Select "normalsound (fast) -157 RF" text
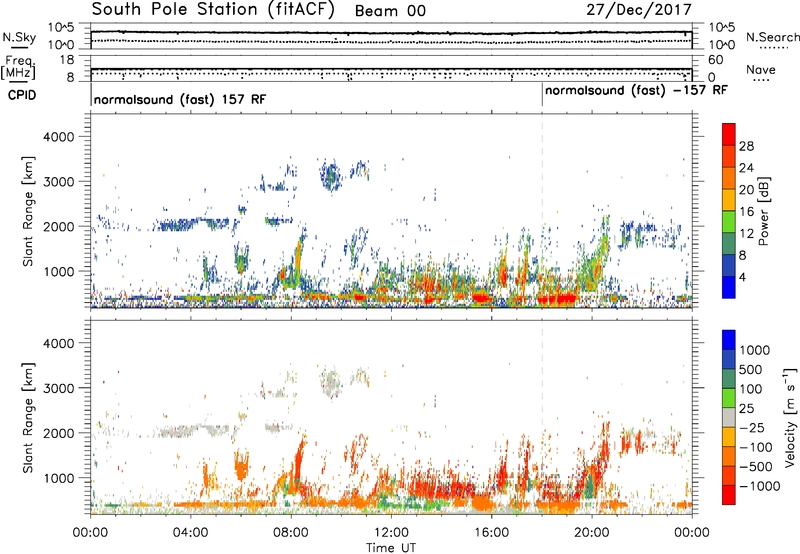 pos(636,91)
